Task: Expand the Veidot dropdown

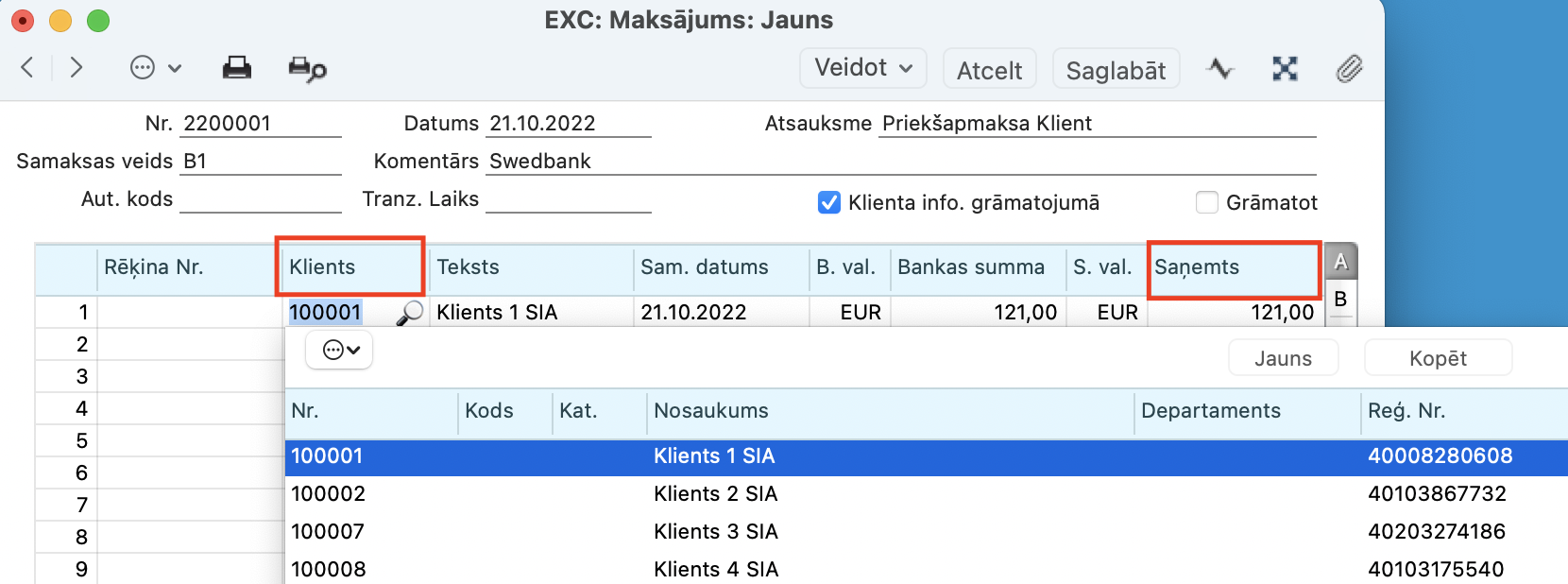Action: pyautogui.click(x=863, y=68)
